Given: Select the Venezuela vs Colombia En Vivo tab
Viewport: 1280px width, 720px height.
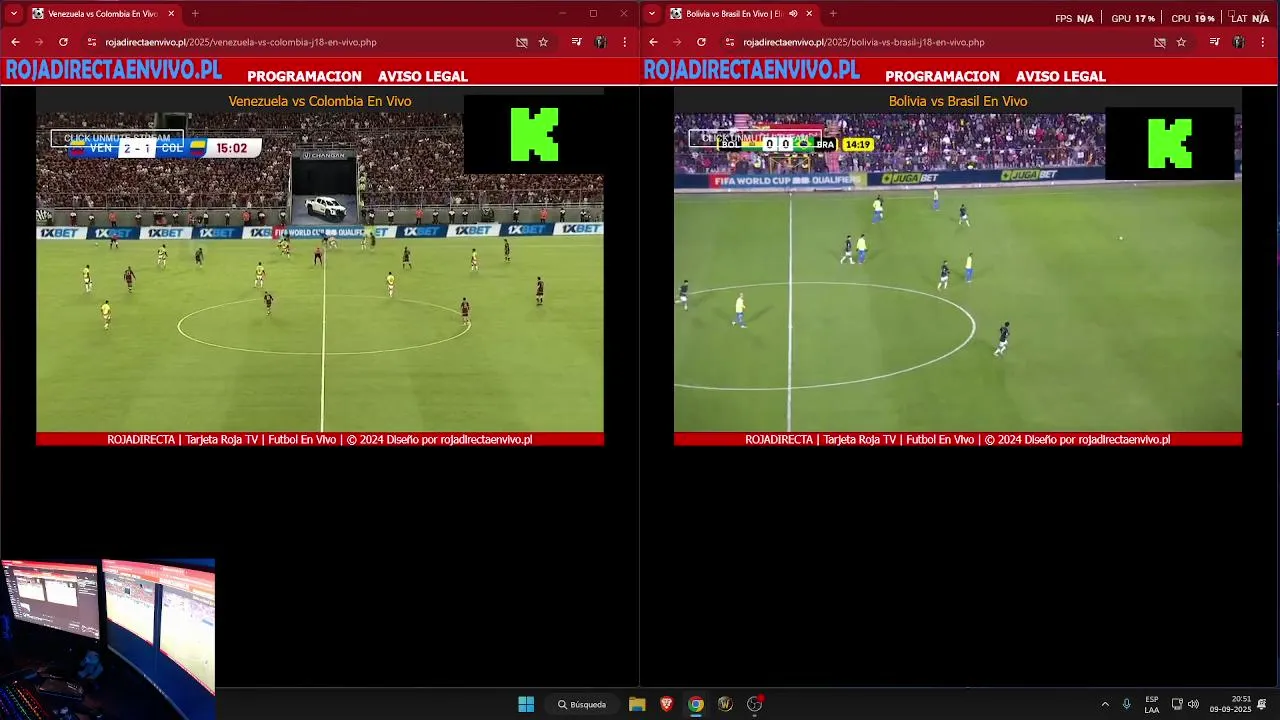Looking at the screenshot, I should tap(103, 14).
